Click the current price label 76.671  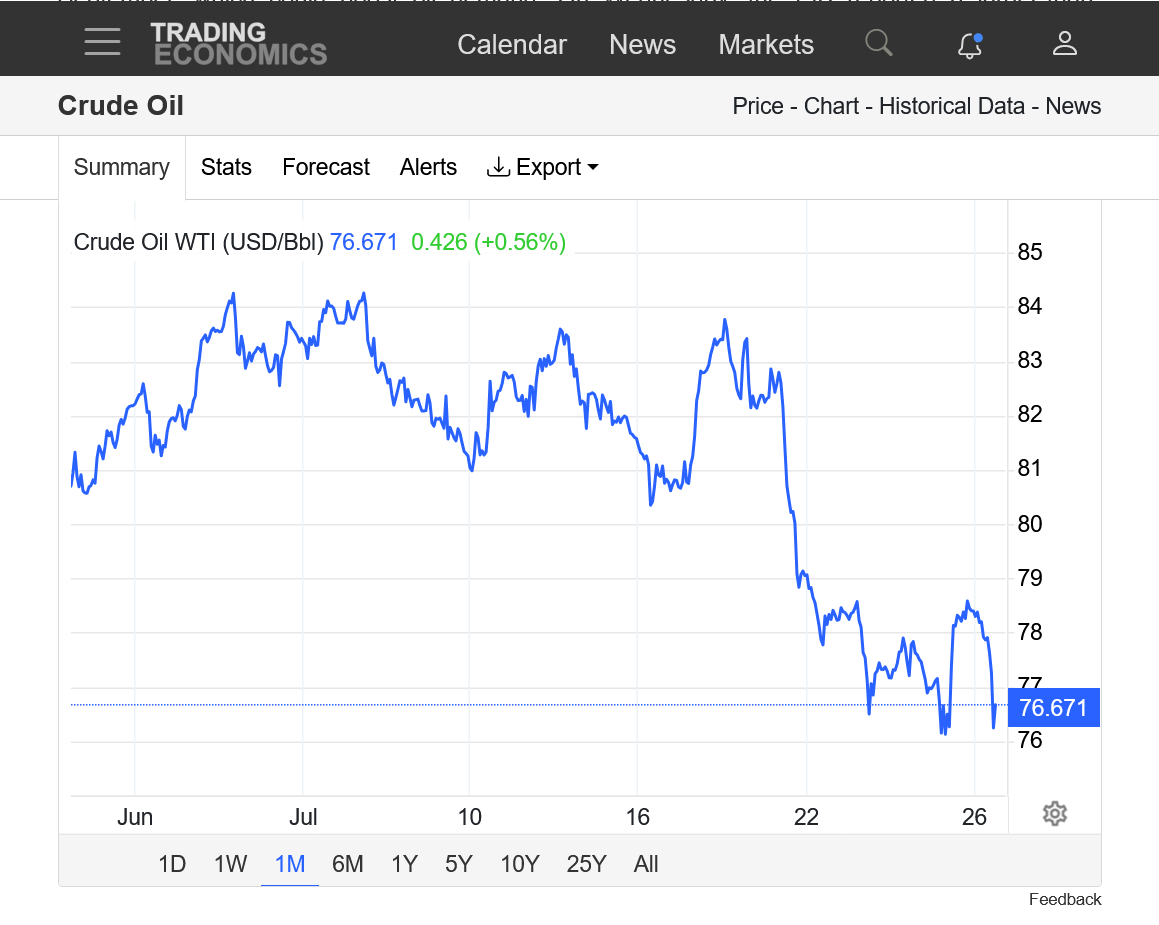1053,709
